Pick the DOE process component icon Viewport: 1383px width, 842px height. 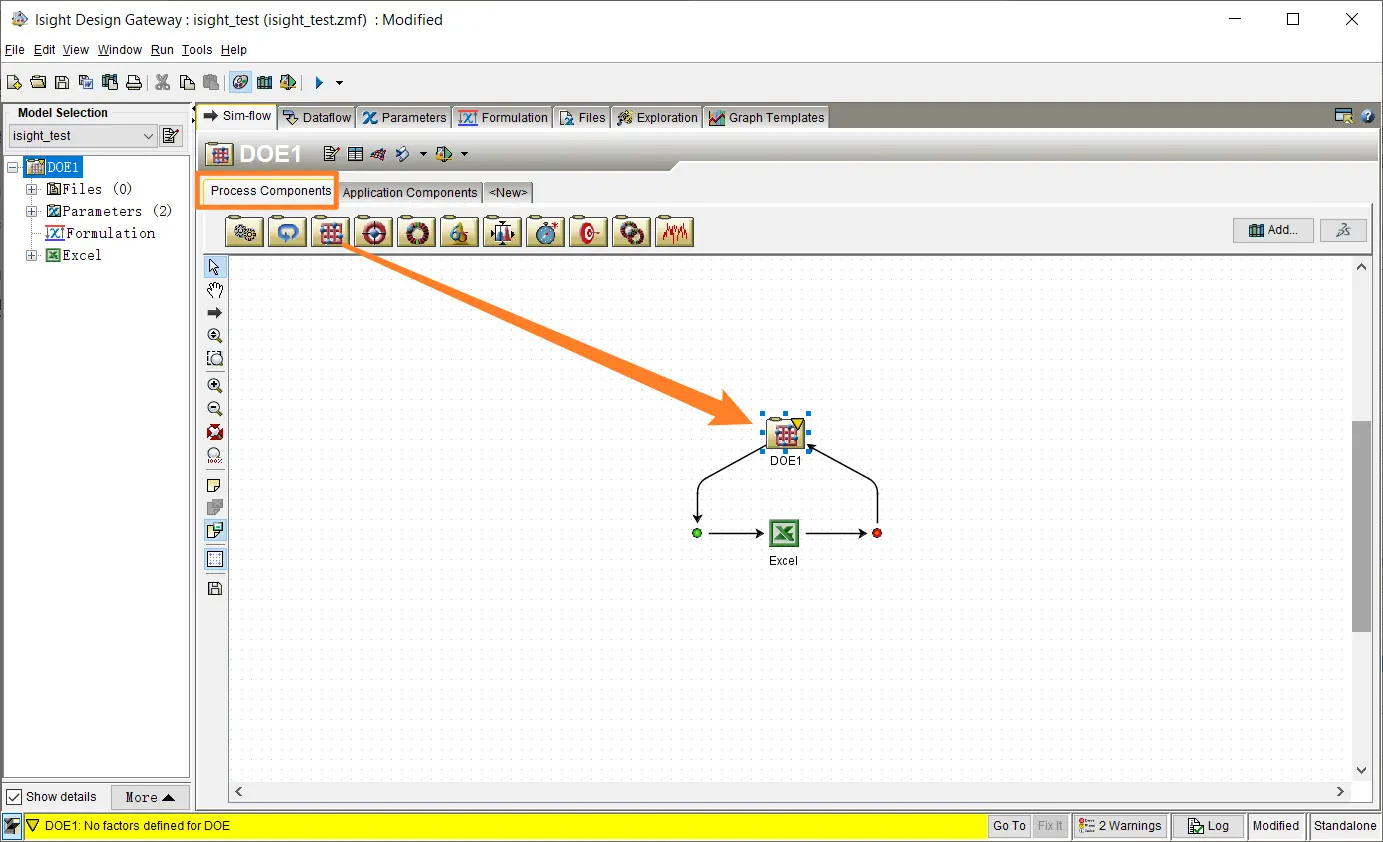[x=330, y=232]
